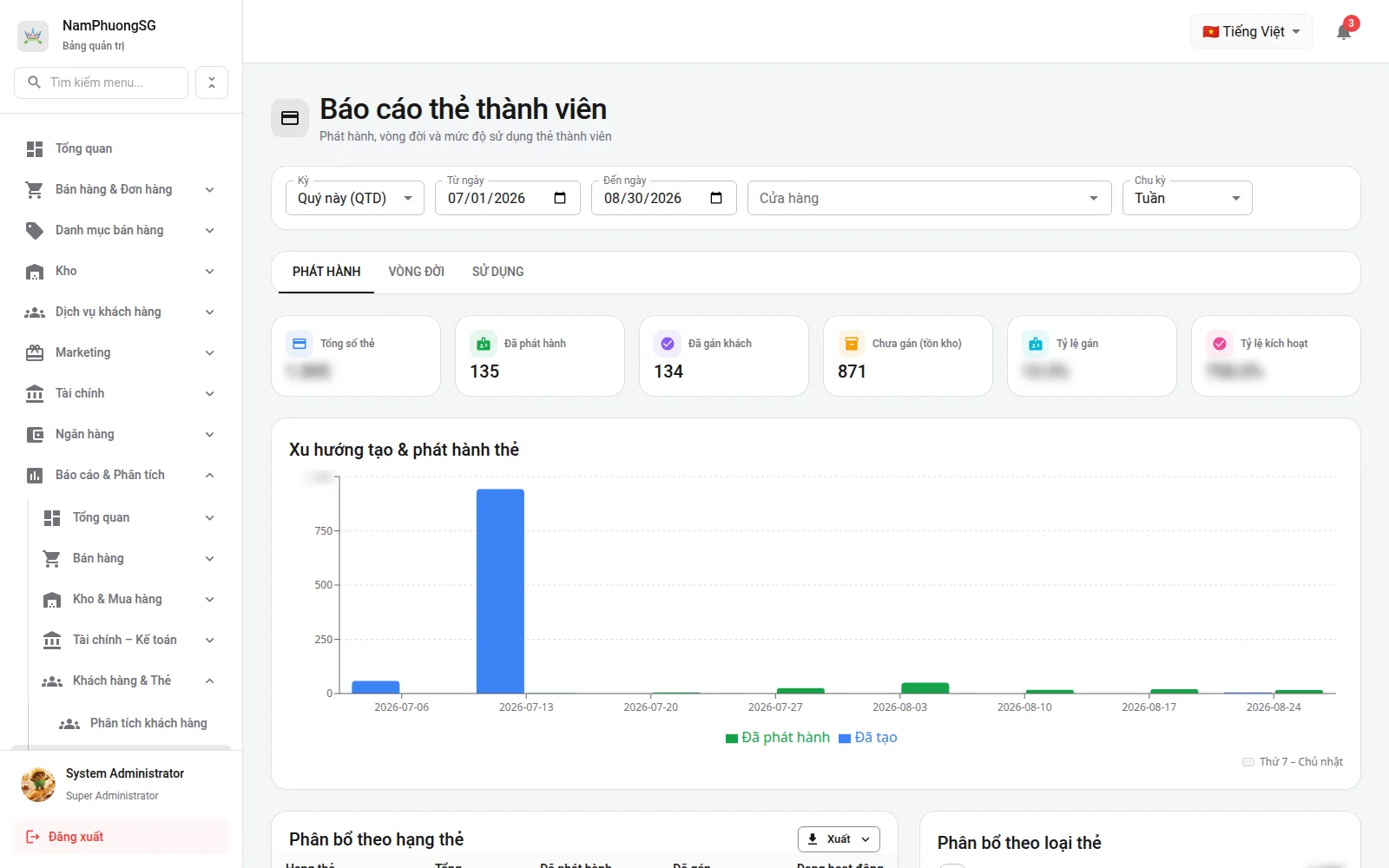The height and width of the screenshot is (868, 1389).
Task: Open the Chu kỳ Tuần dropdown
Action: 1188,198
